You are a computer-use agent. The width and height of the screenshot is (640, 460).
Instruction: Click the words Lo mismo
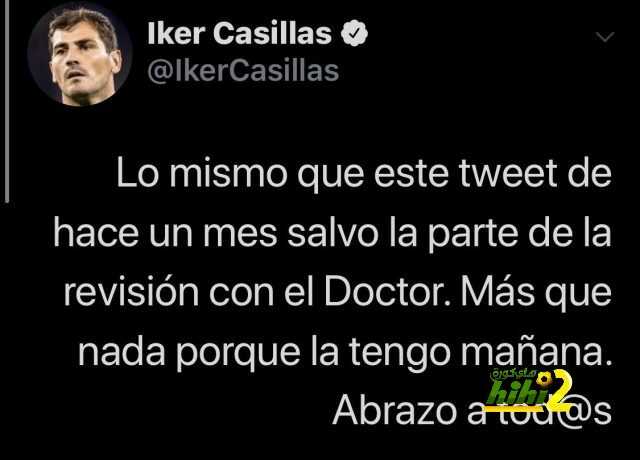pos(202,173)
